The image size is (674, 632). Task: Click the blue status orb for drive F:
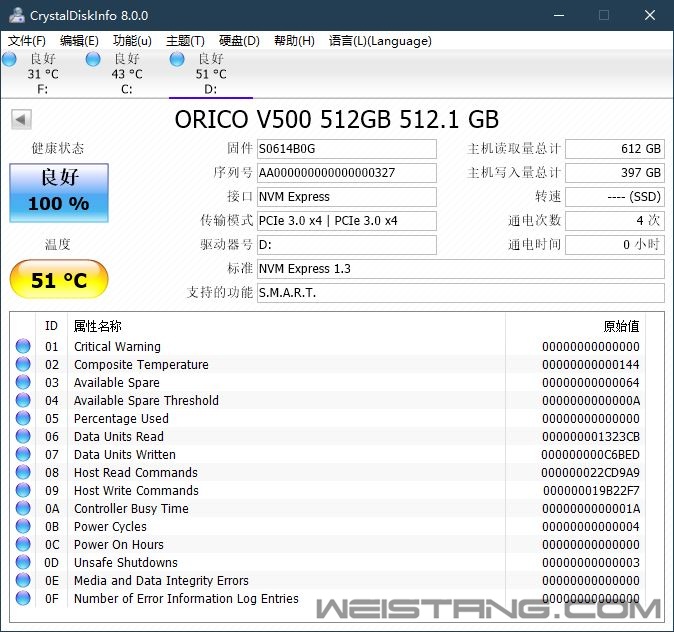(x=9, y=59)
